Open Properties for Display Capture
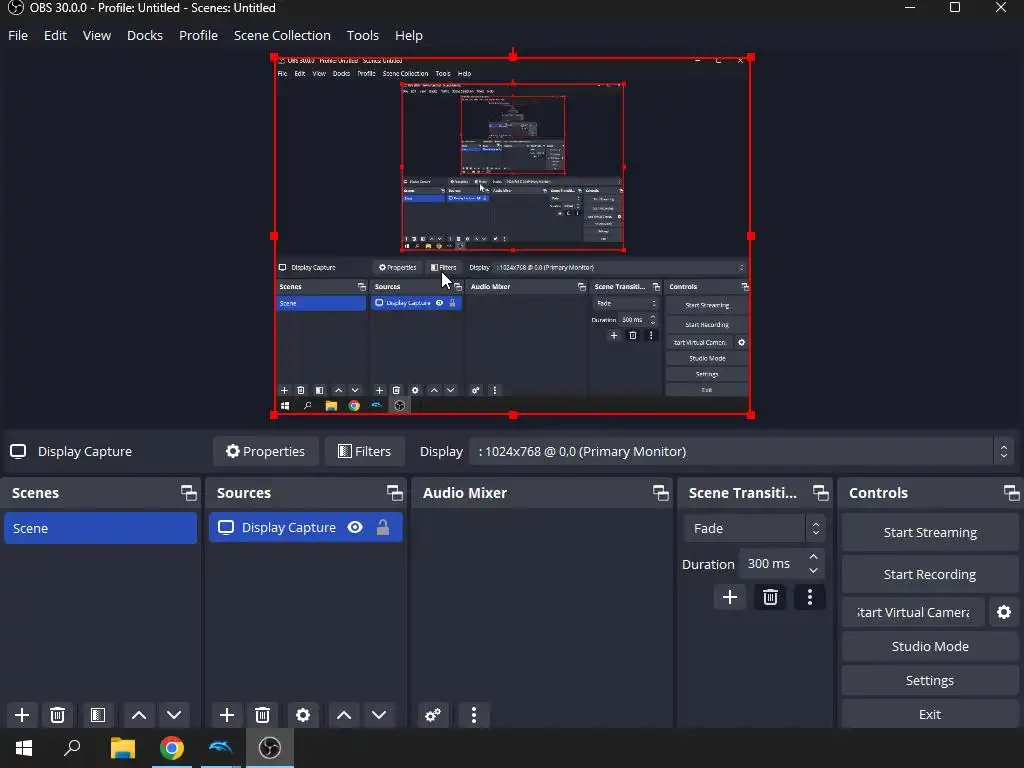Viewport: 1024px width, 768px height. coord(266,451)
